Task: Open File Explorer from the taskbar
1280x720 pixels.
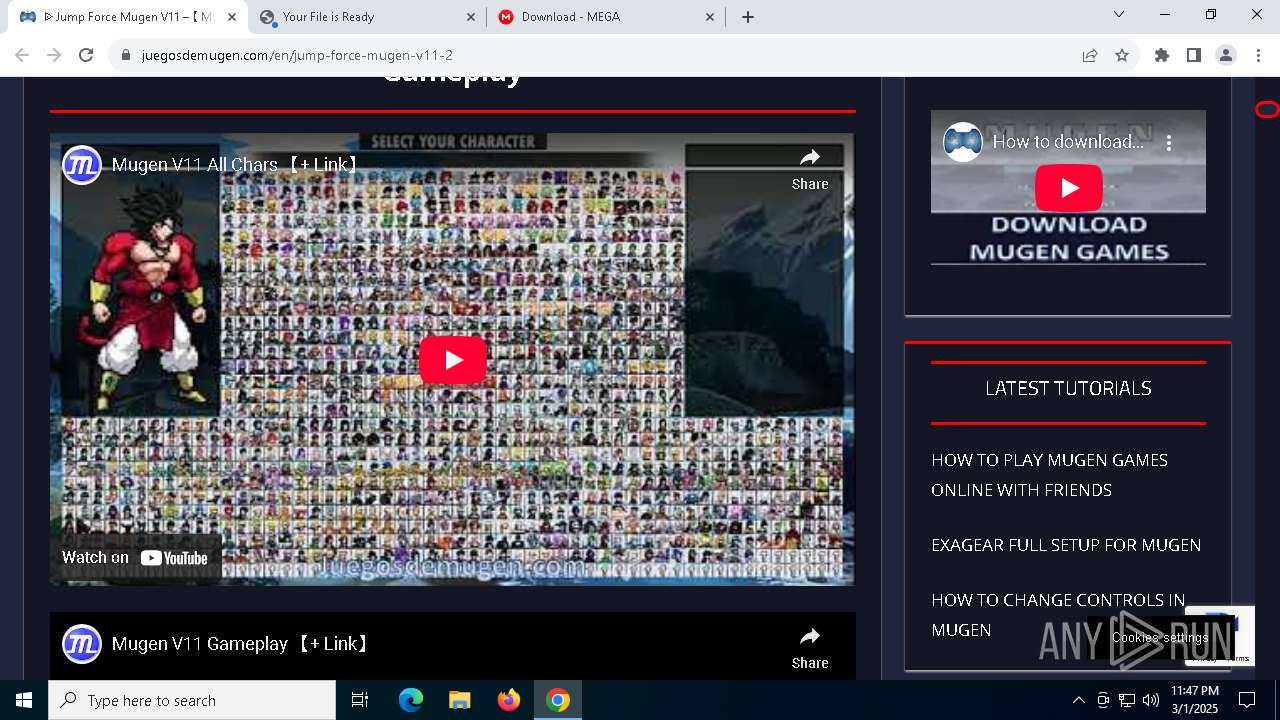Action: coord(460,700)
